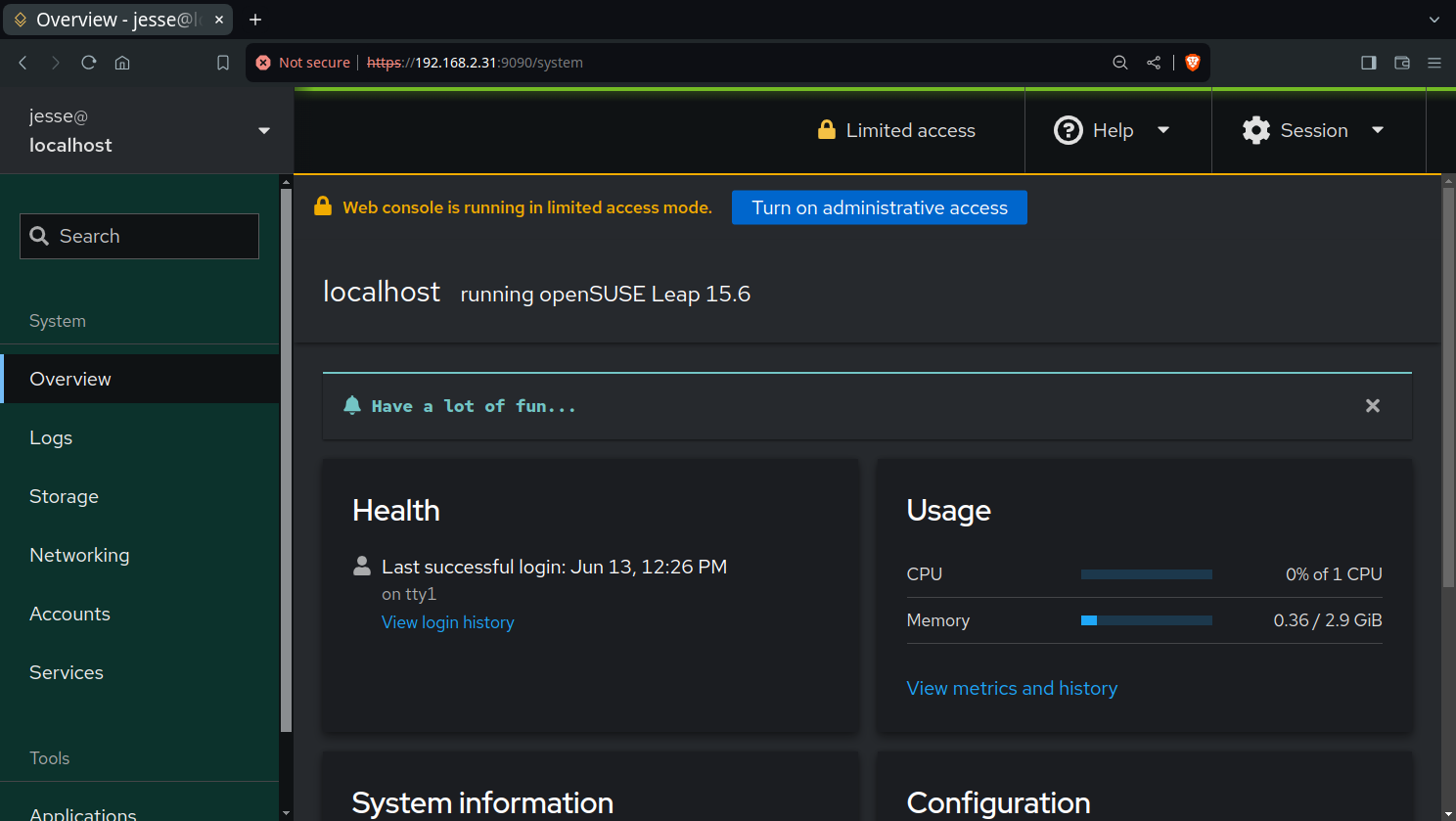
Task: Toggle the browser sidebar panel icon
Action: tap(1369, 63)
